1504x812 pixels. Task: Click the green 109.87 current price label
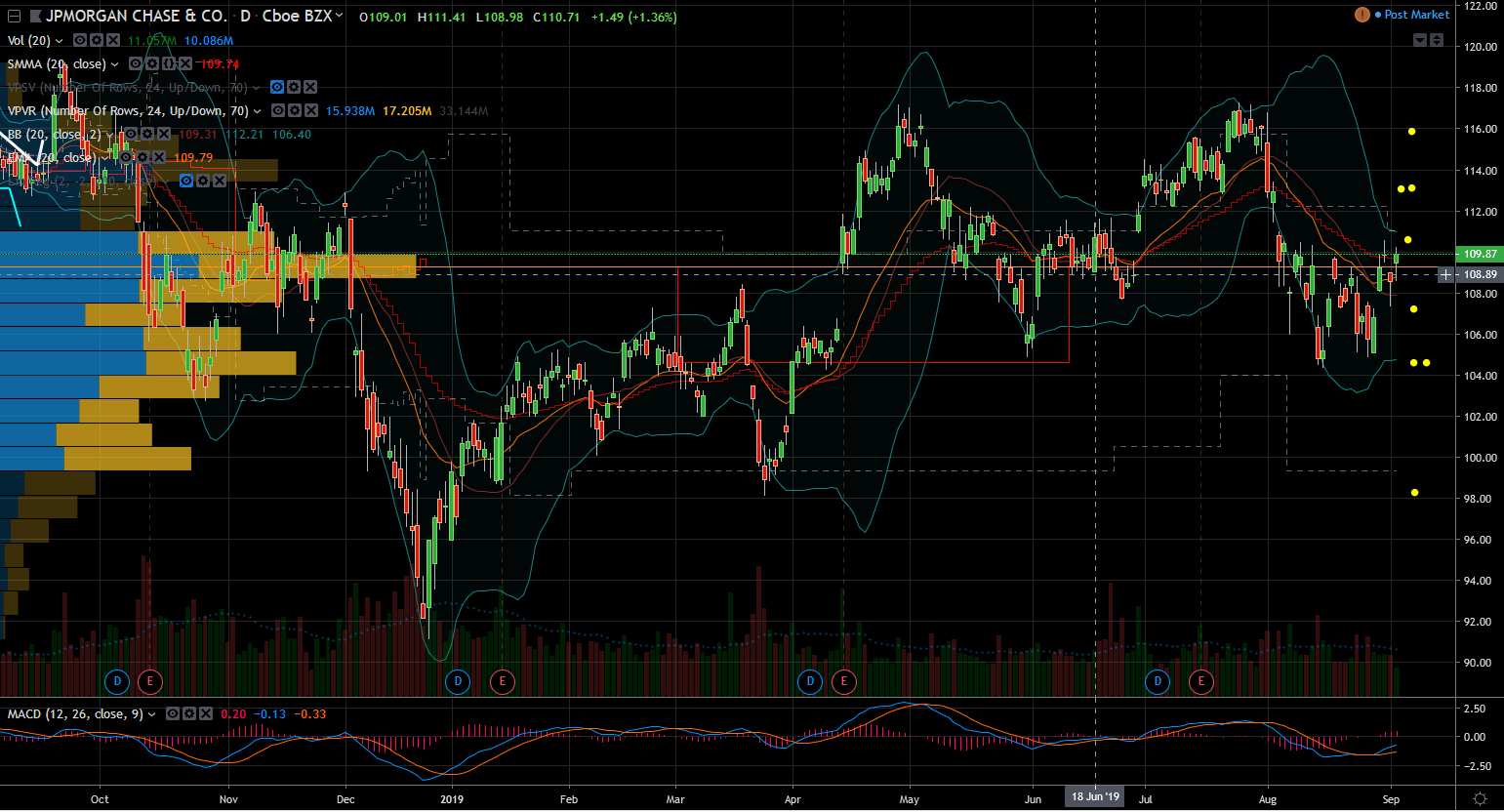[1480, 254]
